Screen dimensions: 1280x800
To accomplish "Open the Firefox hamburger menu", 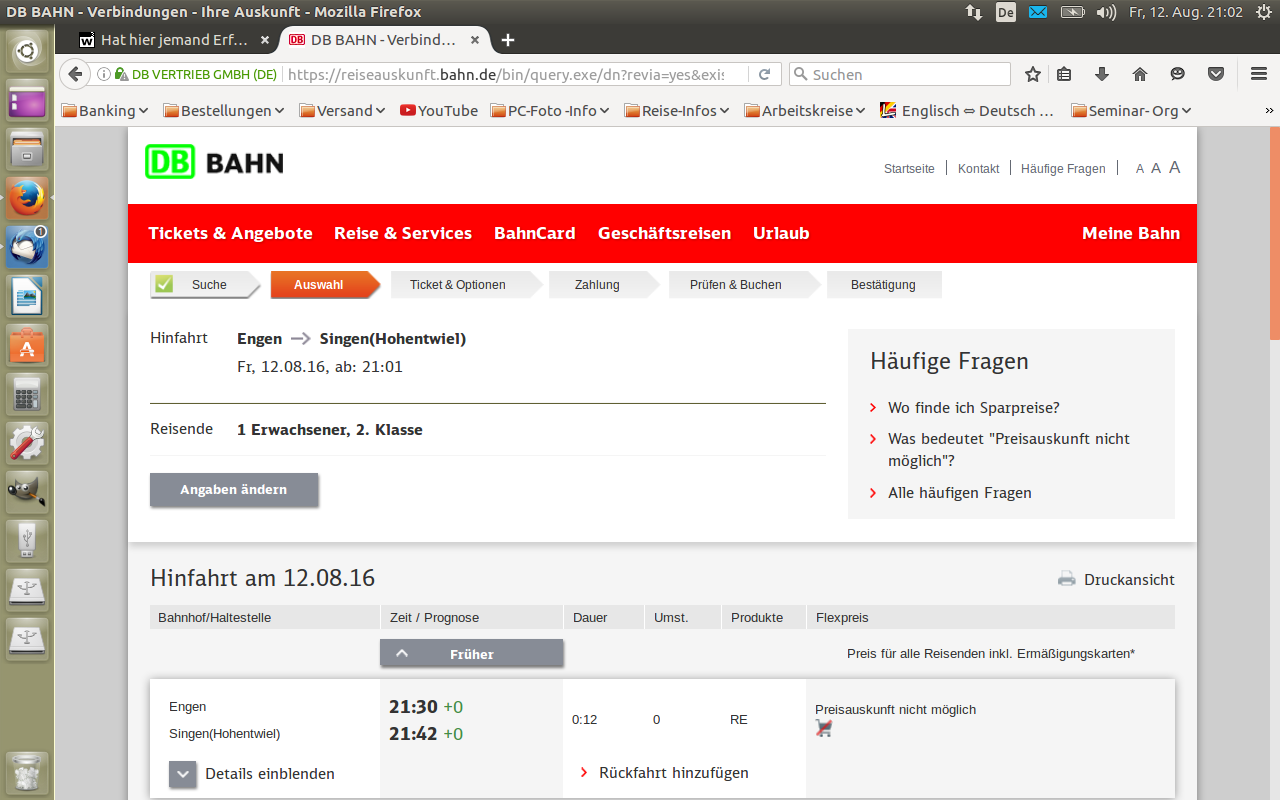I will 1259,74.
